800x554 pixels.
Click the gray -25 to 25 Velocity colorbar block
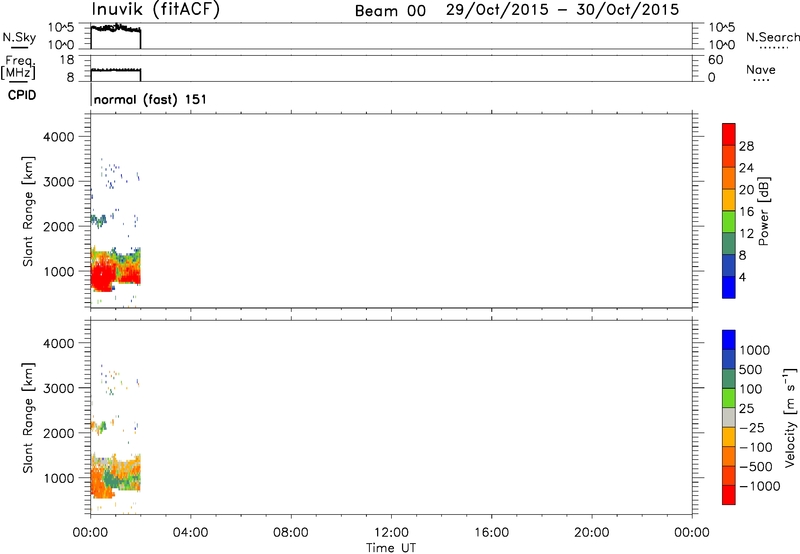tap(729, 417)
